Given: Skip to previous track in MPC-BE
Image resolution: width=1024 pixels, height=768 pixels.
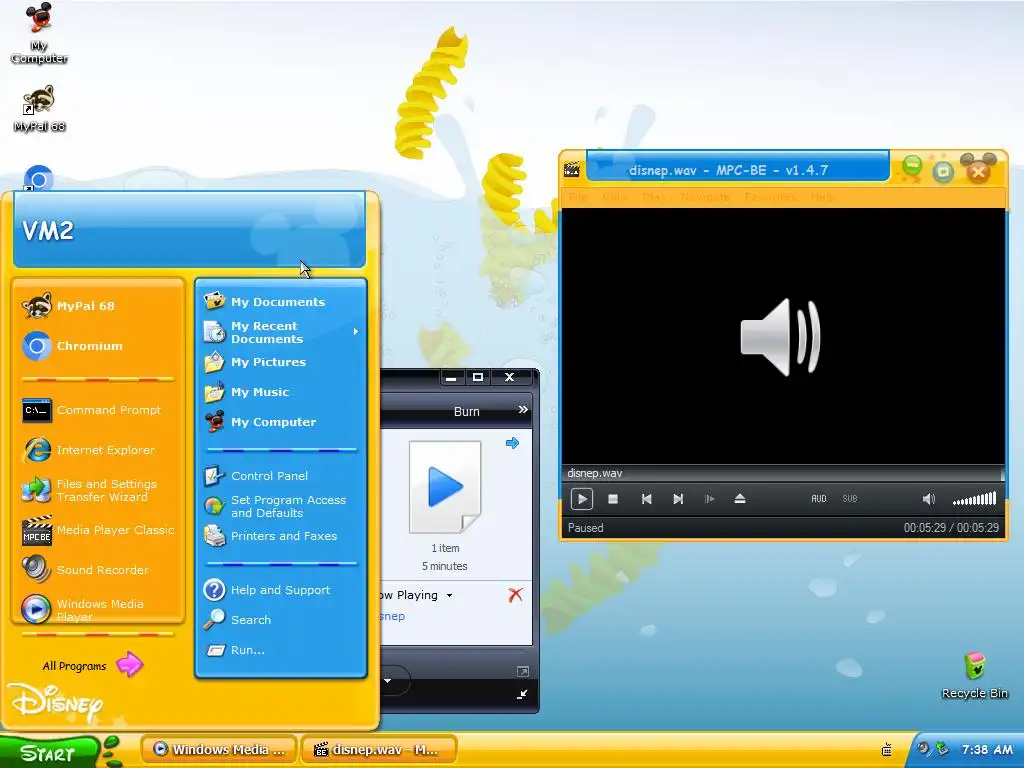Looking at the screenshot, I should coord(646,499).
